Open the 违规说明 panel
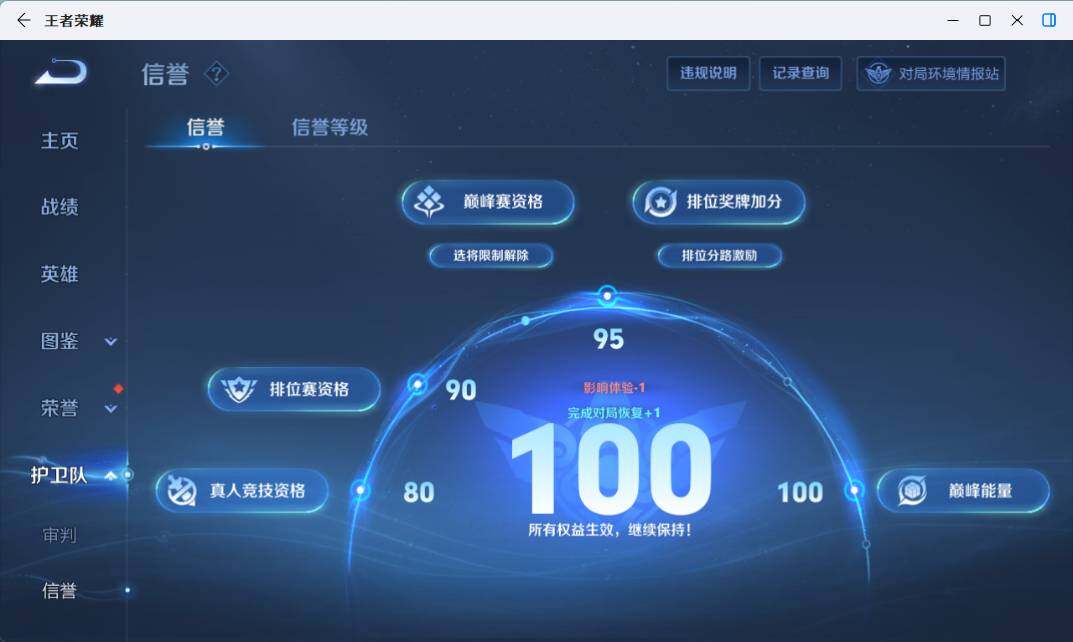This screenshot has width=1073, height=642. point(708,73)
